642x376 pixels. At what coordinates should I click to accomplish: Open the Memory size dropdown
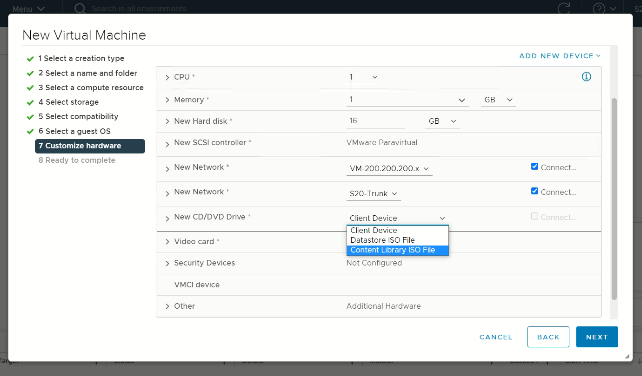click(x=407, y=100)
